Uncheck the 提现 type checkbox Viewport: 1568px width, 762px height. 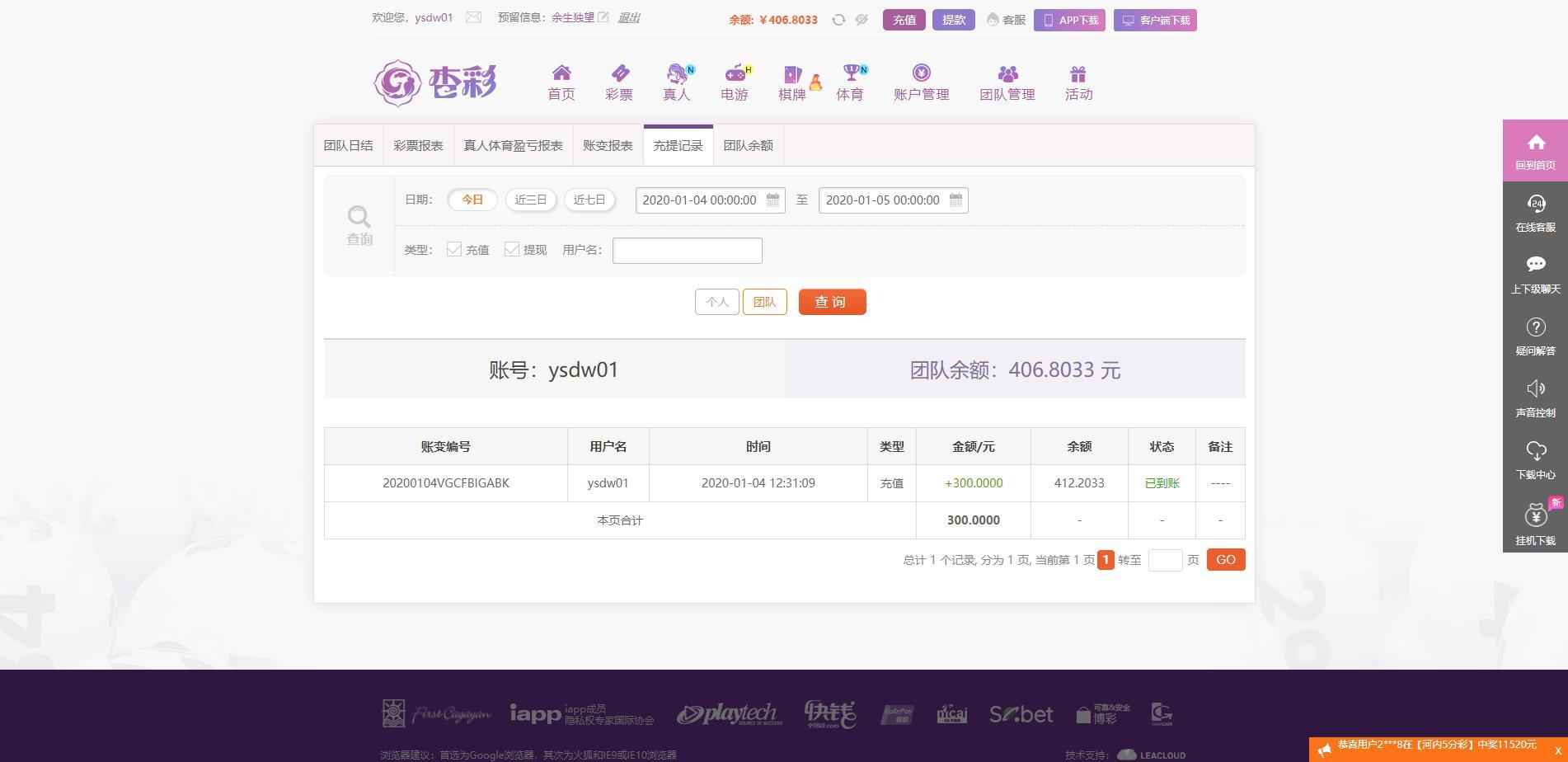pos(512,249)
